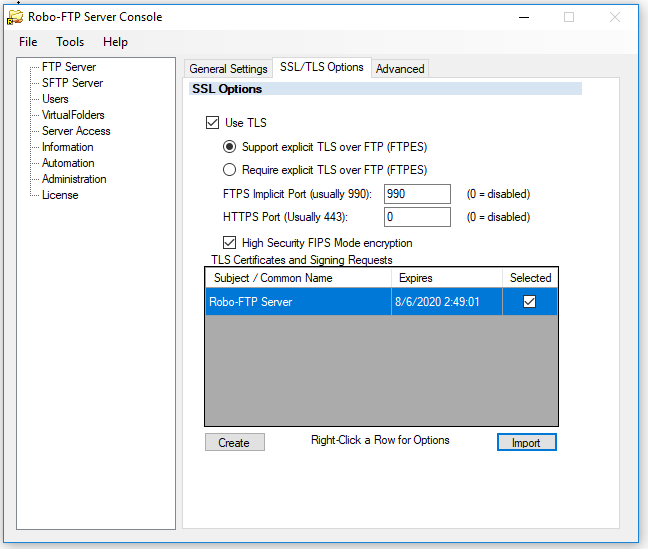Screen dimensions: 648x549
Task: Click the Robo-FTP app icon in title bar
Action: pyautogui.click(x=16, y=17)
